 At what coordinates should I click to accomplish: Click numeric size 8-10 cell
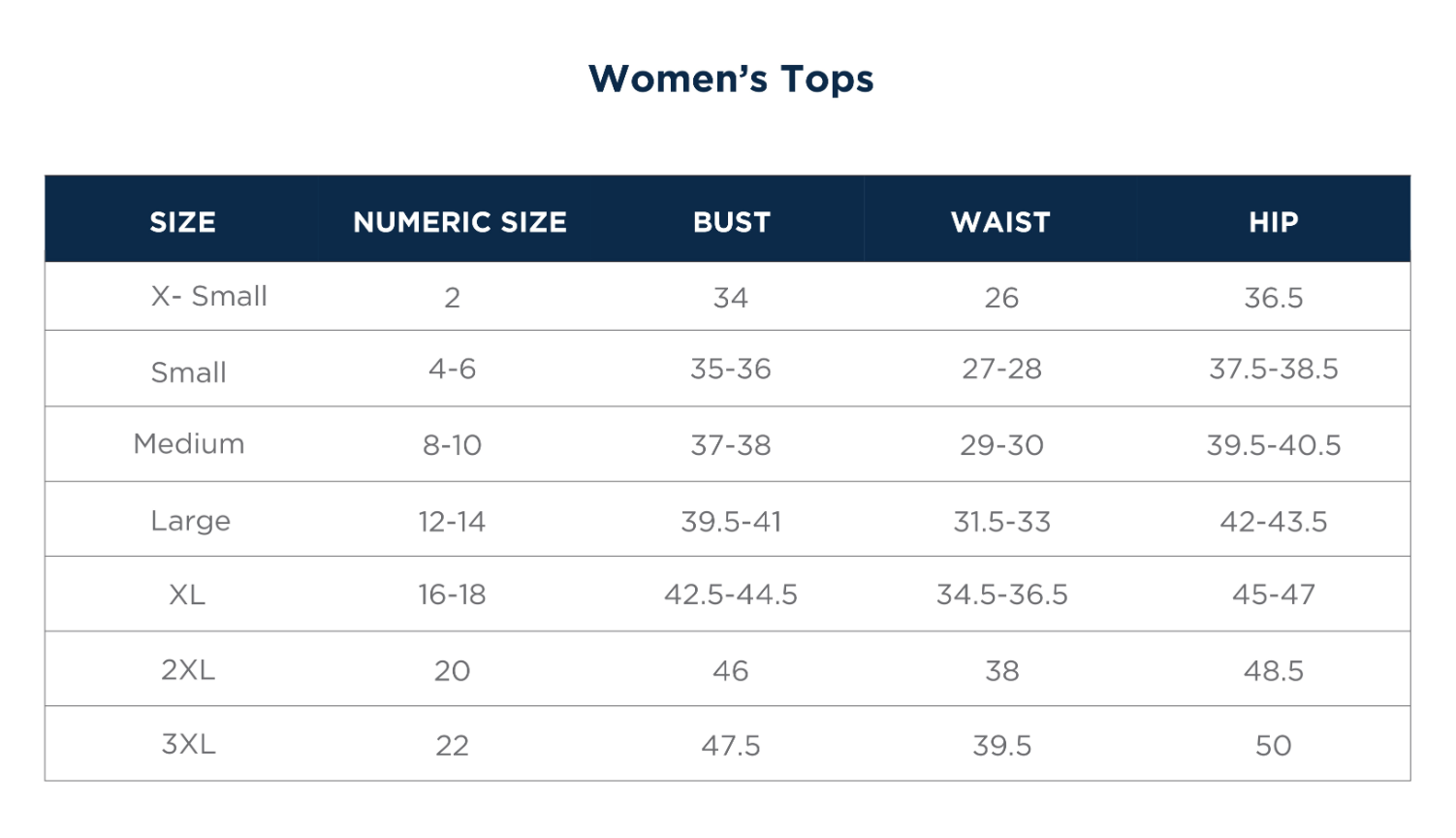pos(452,445)
